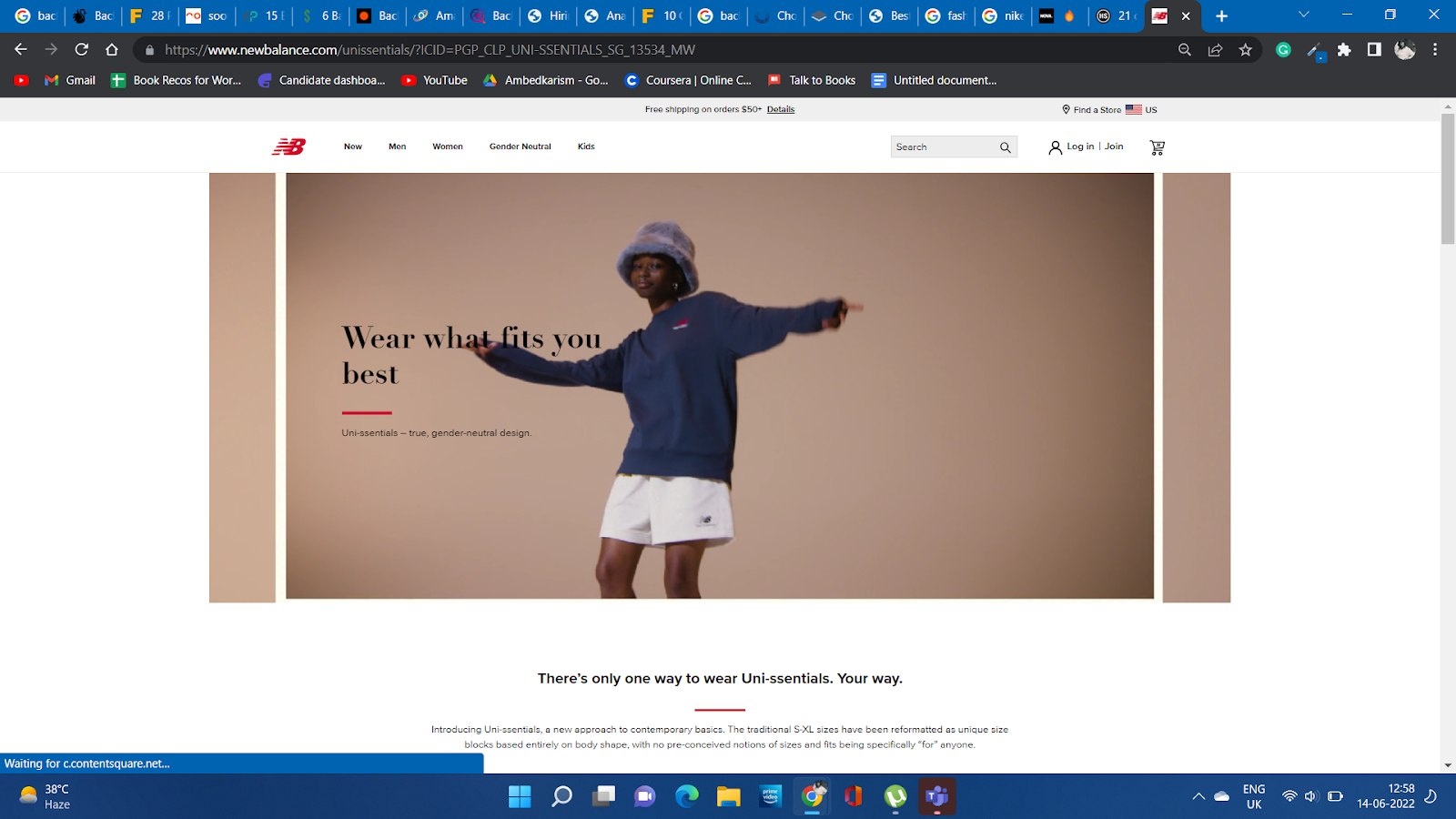Go back to the previous page

tap(21, 50)
